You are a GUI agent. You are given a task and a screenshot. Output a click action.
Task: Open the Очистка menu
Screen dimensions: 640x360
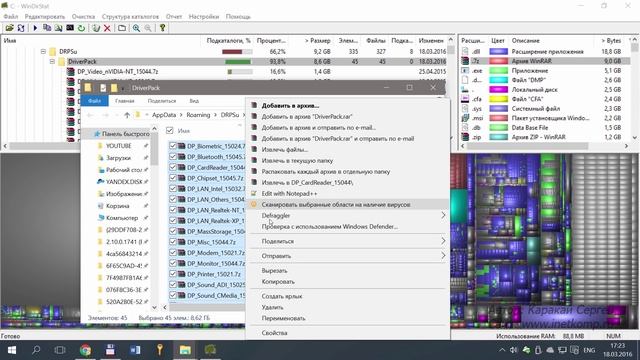pos(83,17)
